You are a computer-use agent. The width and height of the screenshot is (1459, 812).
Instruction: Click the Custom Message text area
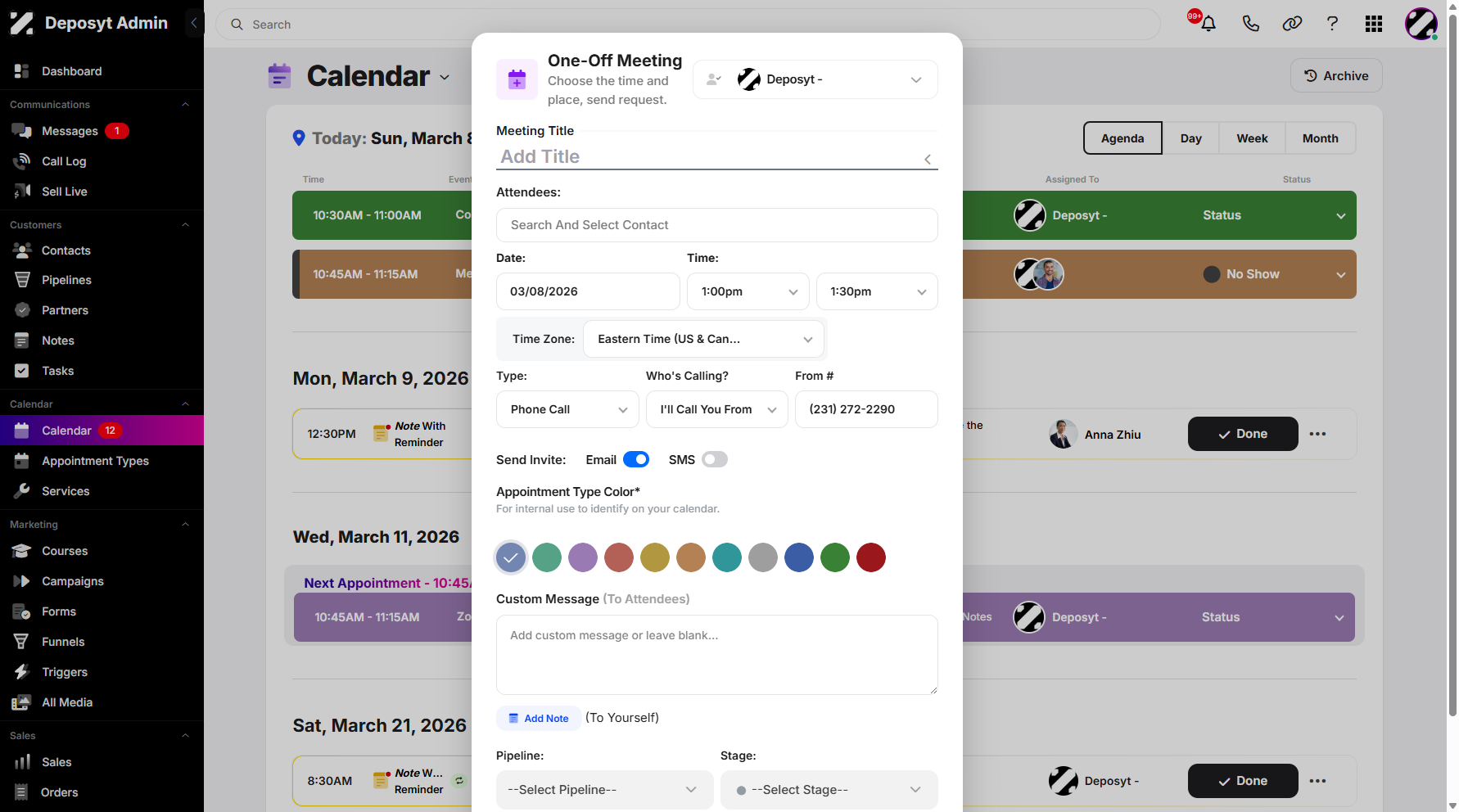[x=716, y=655]
